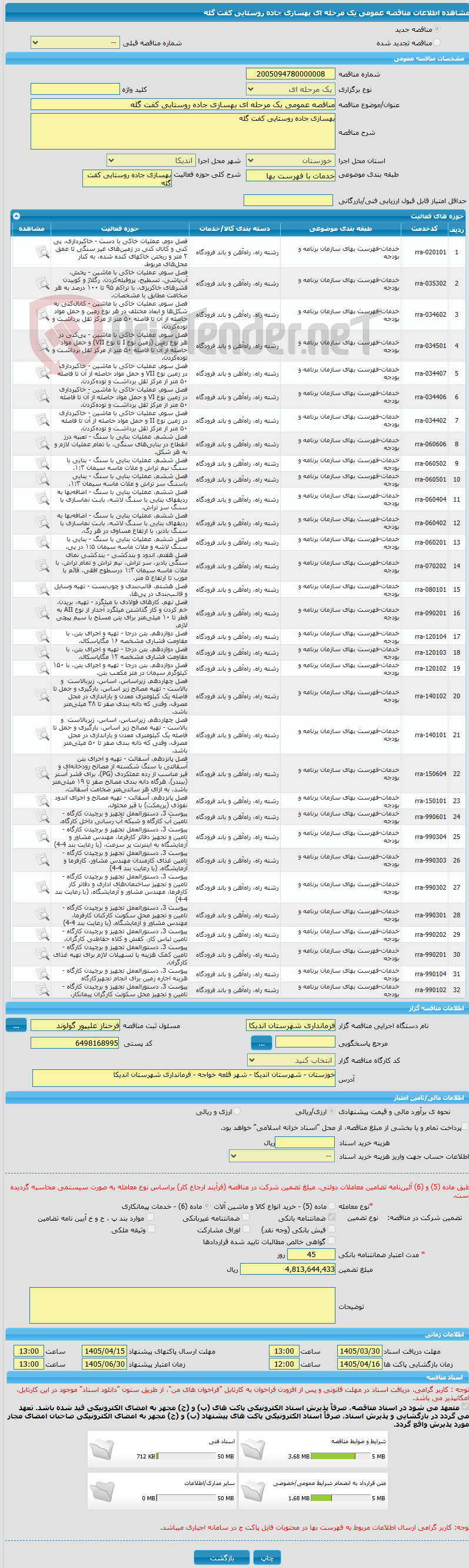Open view icon for row rra-990102
The height and width of the screenshot is (1568, 469).
(42, 990)
